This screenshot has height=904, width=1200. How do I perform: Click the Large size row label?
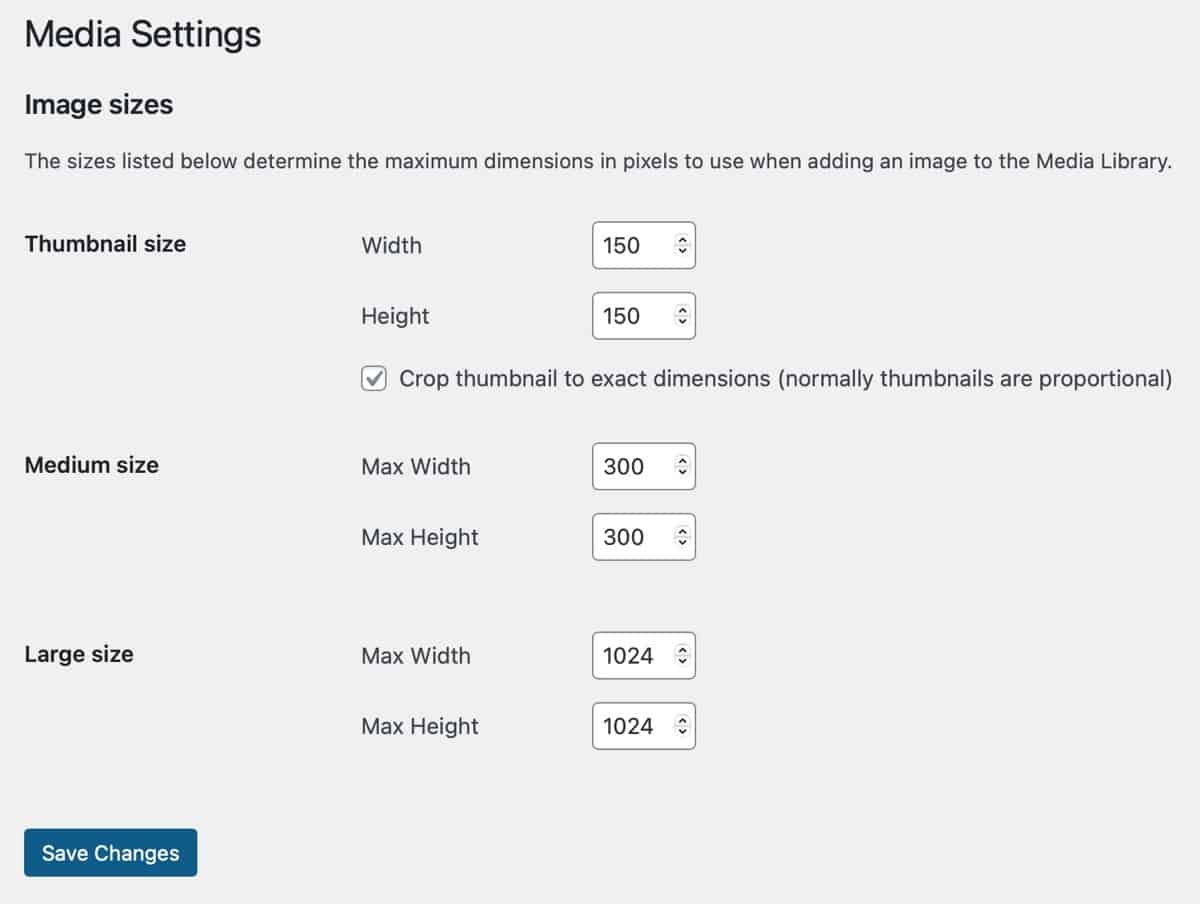click(79, 655)
